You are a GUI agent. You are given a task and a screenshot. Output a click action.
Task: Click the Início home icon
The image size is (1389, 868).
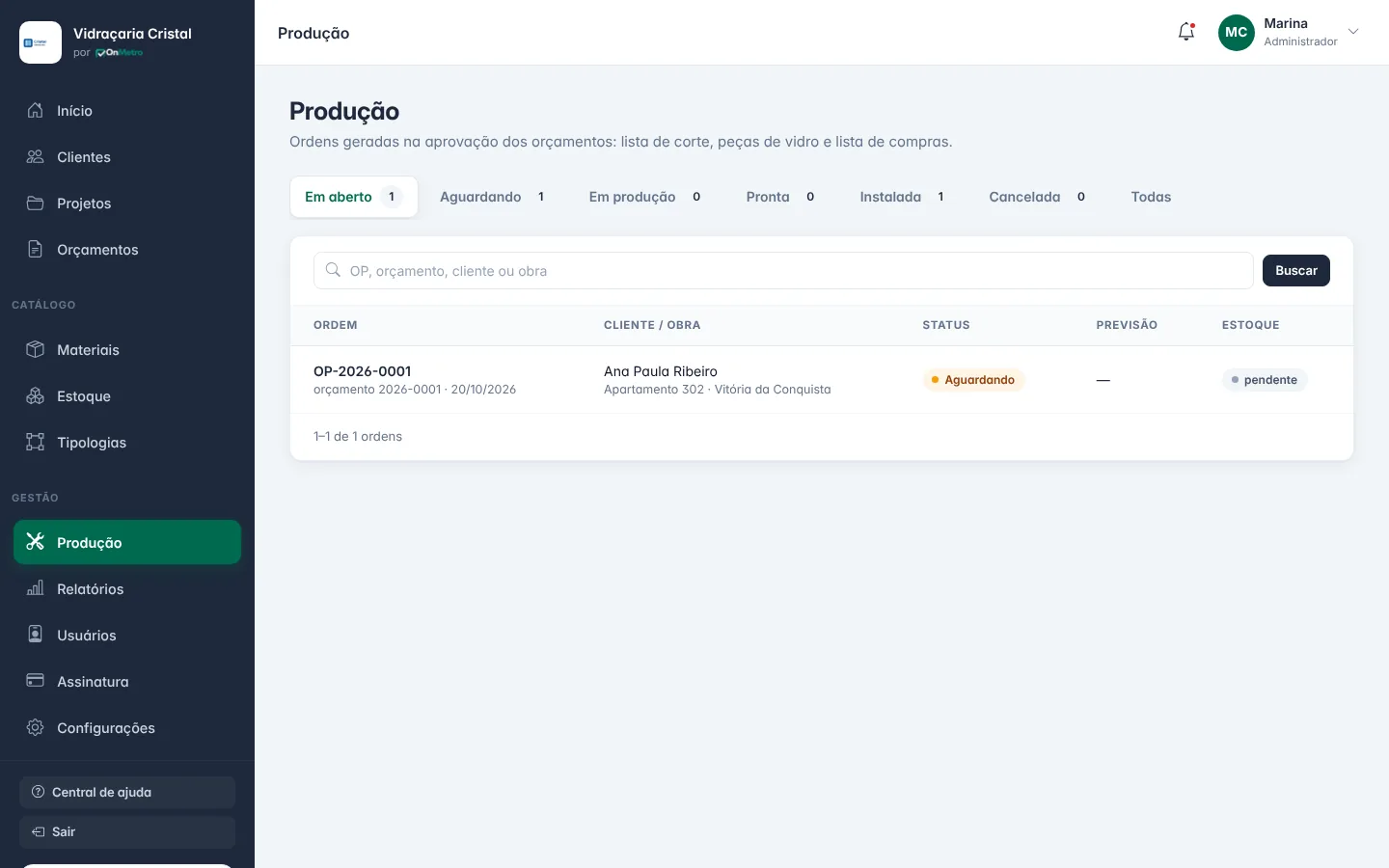click(x=36, y=110)
